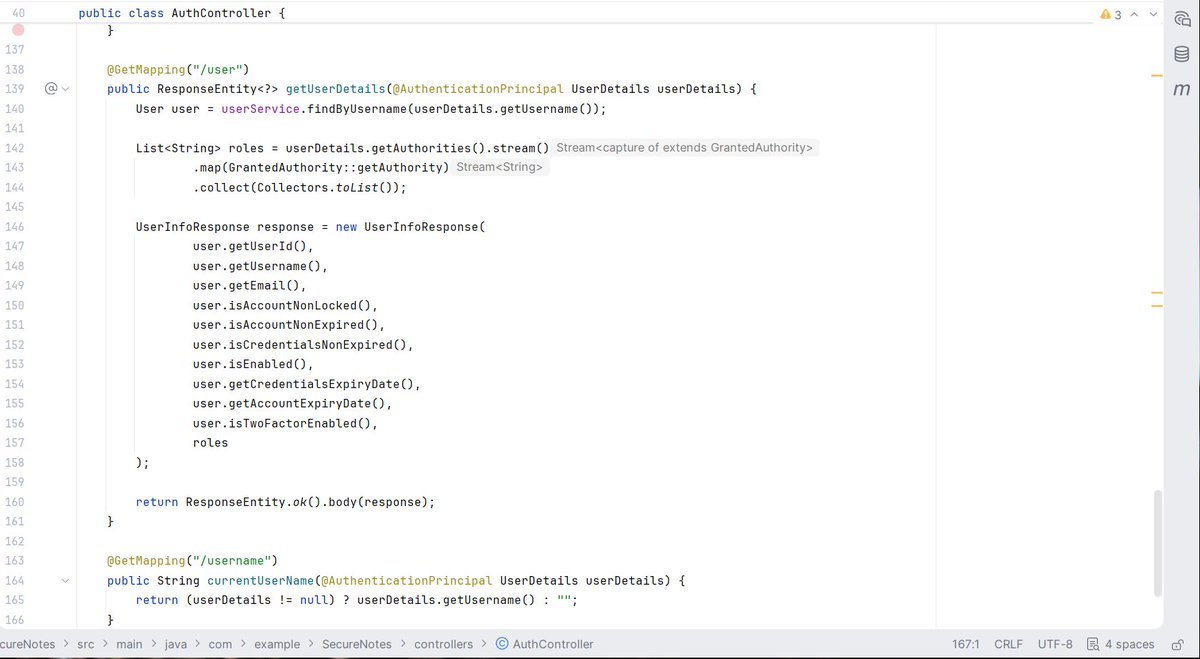Place caret on currentUserName method name
Image resolution: width=1200 pixels, height=659 pixels.
tap(260, 580)
